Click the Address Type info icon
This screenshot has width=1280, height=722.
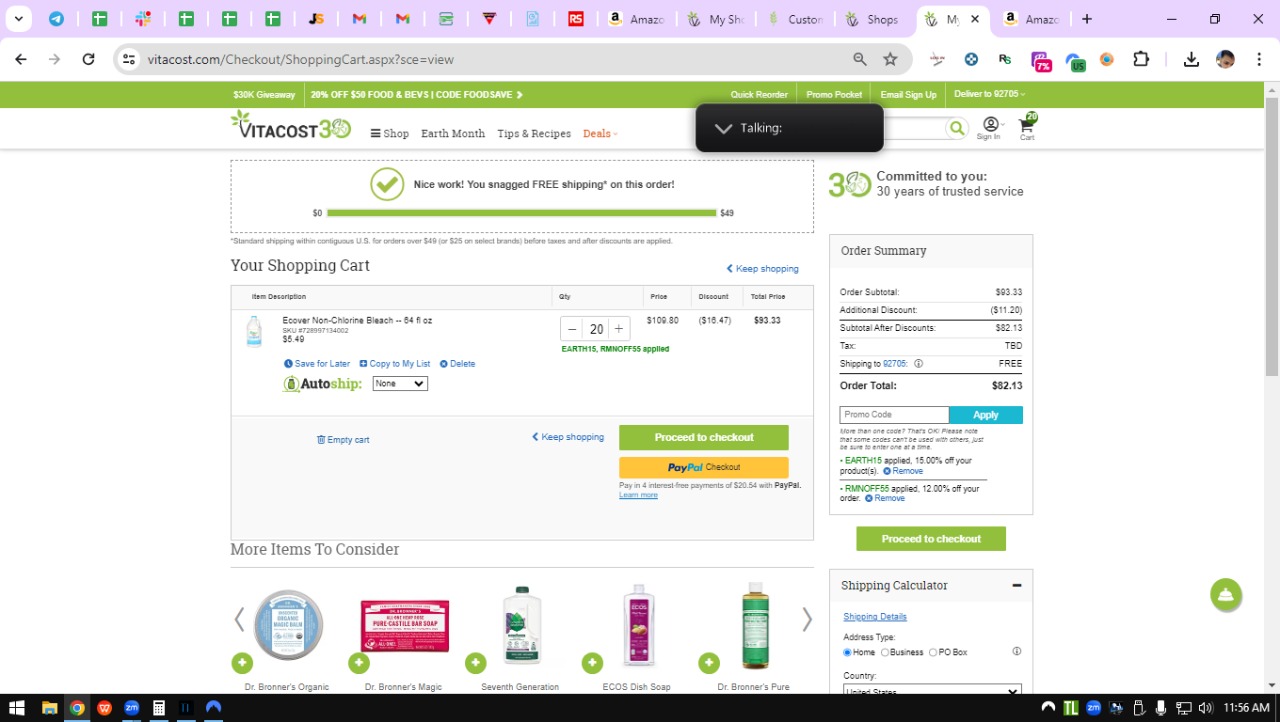click(1016, 652)
